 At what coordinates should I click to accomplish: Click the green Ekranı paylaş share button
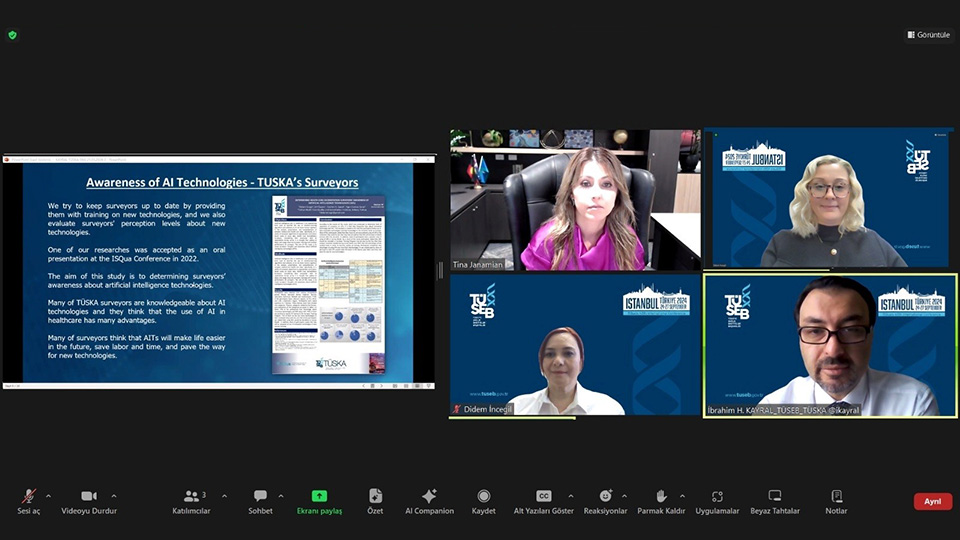[x=319, y=501]
